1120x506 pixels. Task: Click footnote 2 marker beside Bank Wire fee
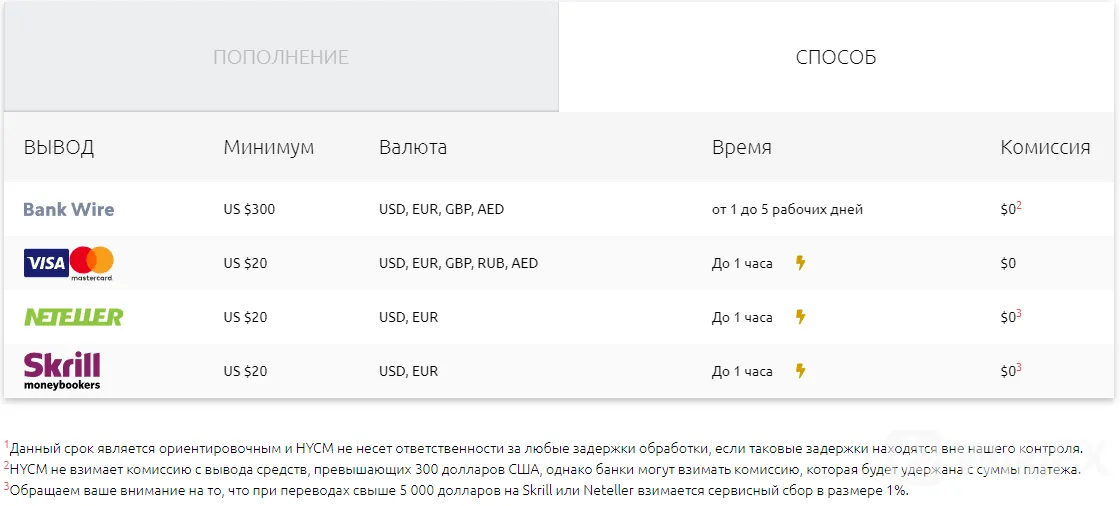tap(1019, 206)
